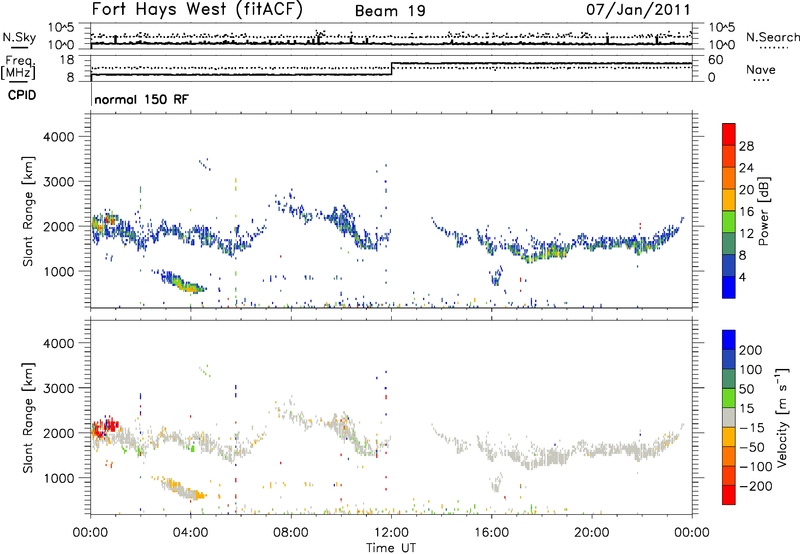Click the "normal 150 RF" control program text
Screen dimensions: 800x554
[x=141, y=99]
